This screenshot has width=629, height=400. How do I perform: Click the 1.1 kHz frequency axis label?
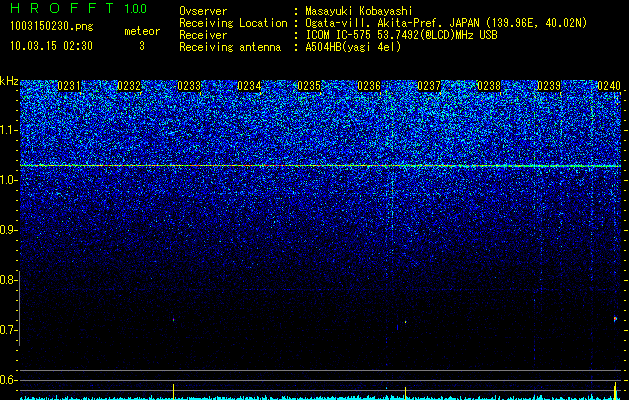coord(7,130)
